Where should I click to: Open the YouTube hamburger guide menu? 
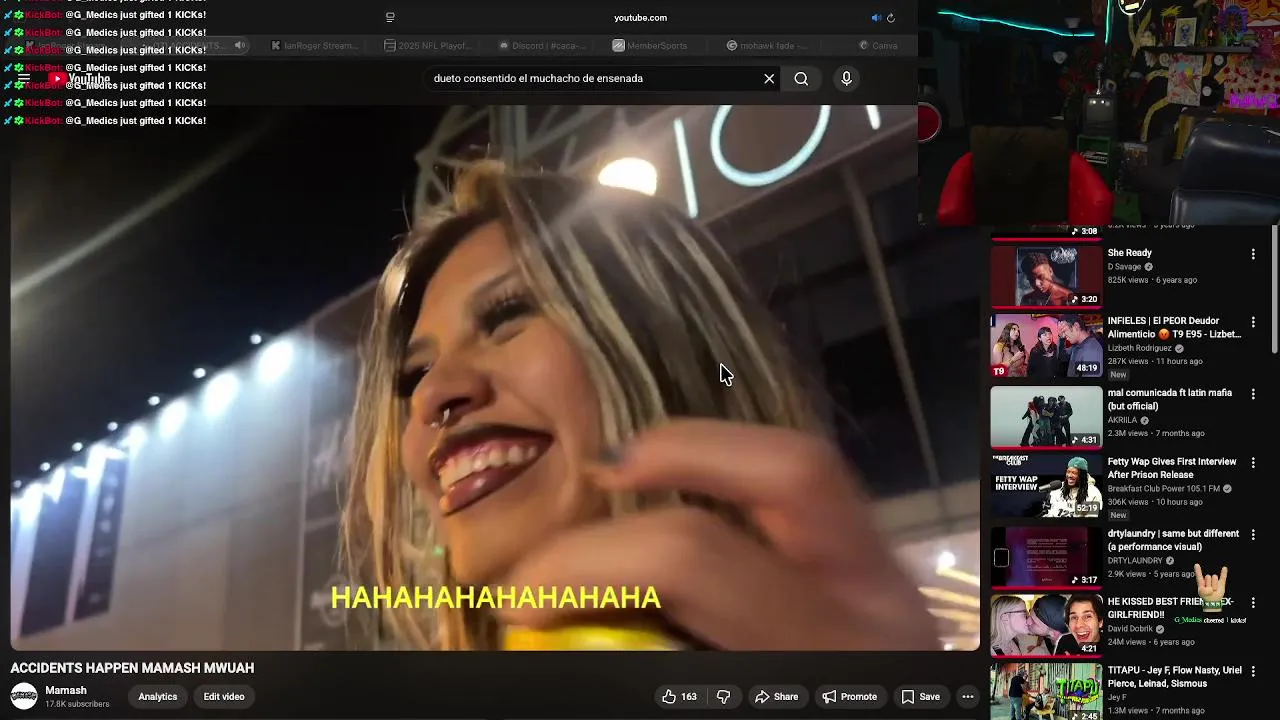pyautogui.click(x=24, y=78)
